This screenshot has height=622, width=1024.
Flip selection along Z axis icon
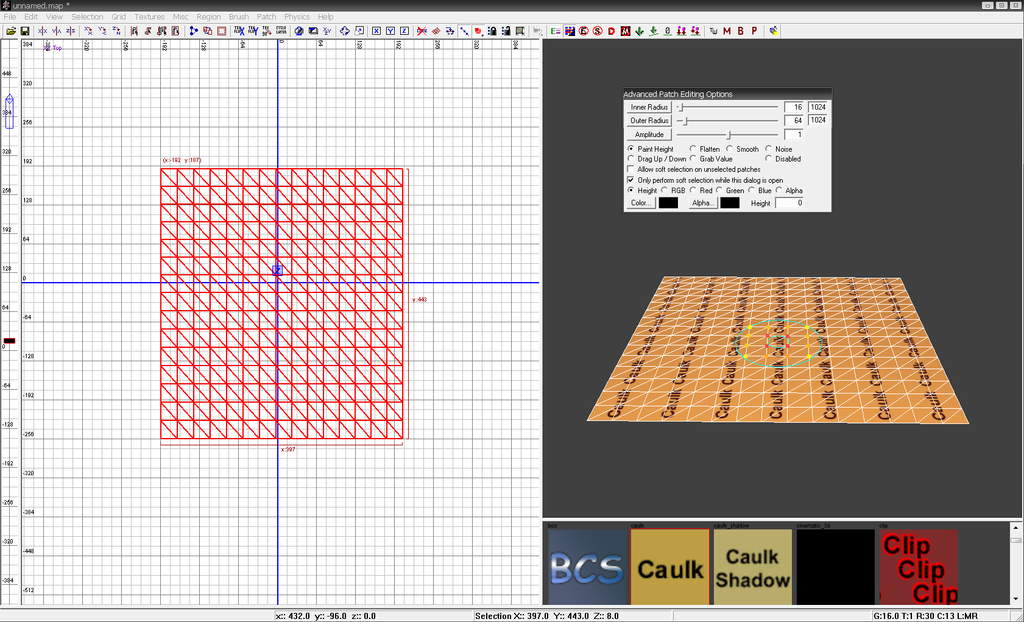[x=71, y=31]
